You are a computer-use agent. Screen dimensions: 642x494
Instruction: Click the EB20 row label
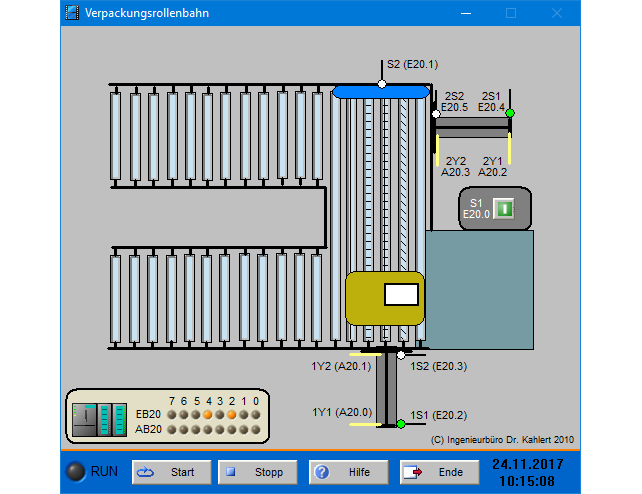tap(148, 414)
